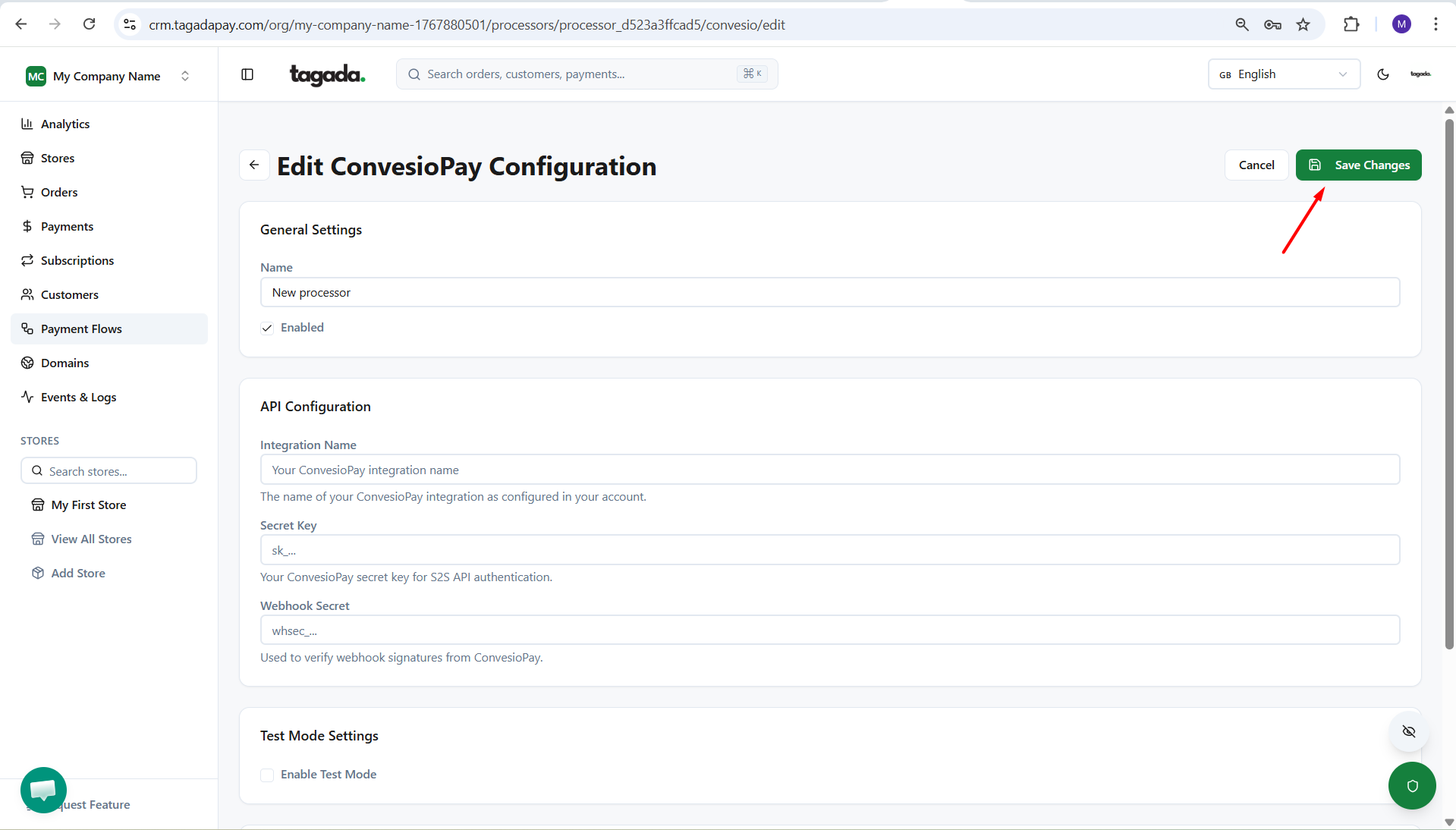1456x830 pixels.
Task: Open the green shield widget
Action: point(1411,786)
